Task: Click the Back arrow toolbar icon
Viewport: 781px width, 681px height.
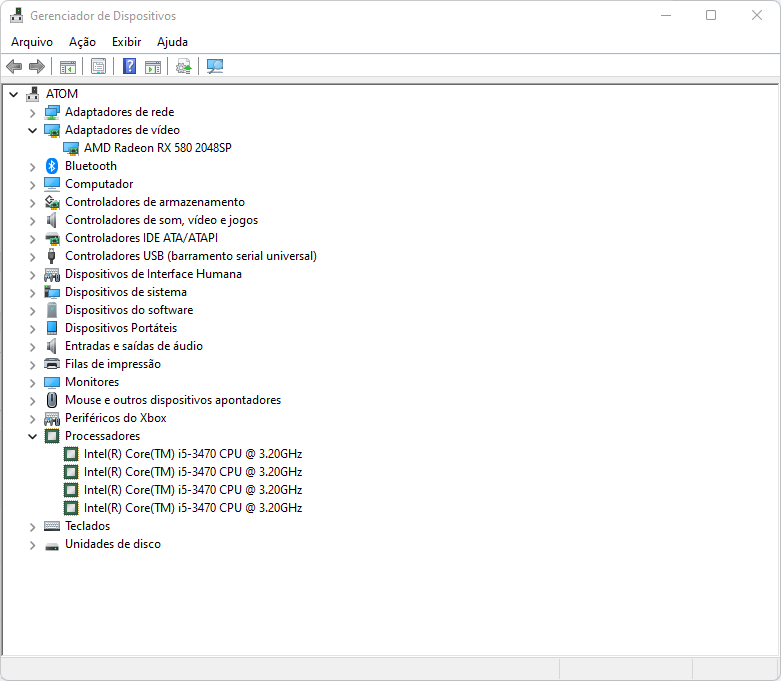Action: 14,66
